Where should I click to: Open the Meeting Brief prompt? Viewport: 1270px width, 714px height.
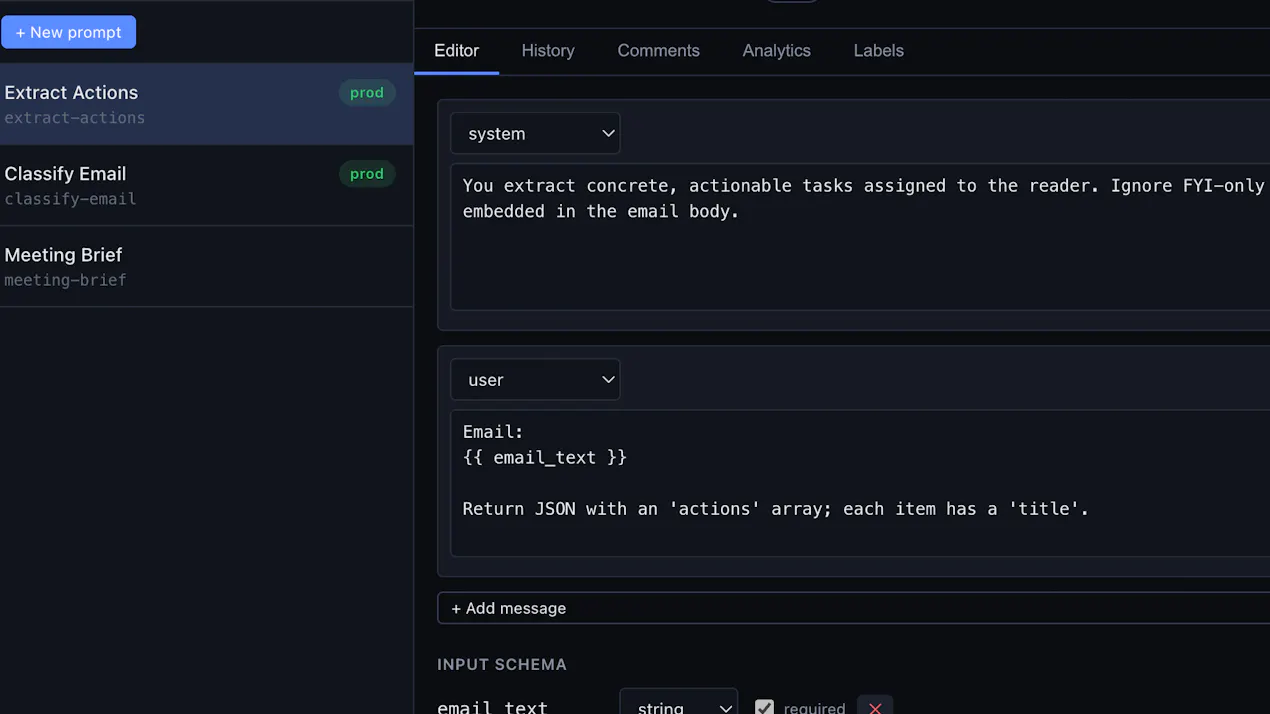coord(206,266)
